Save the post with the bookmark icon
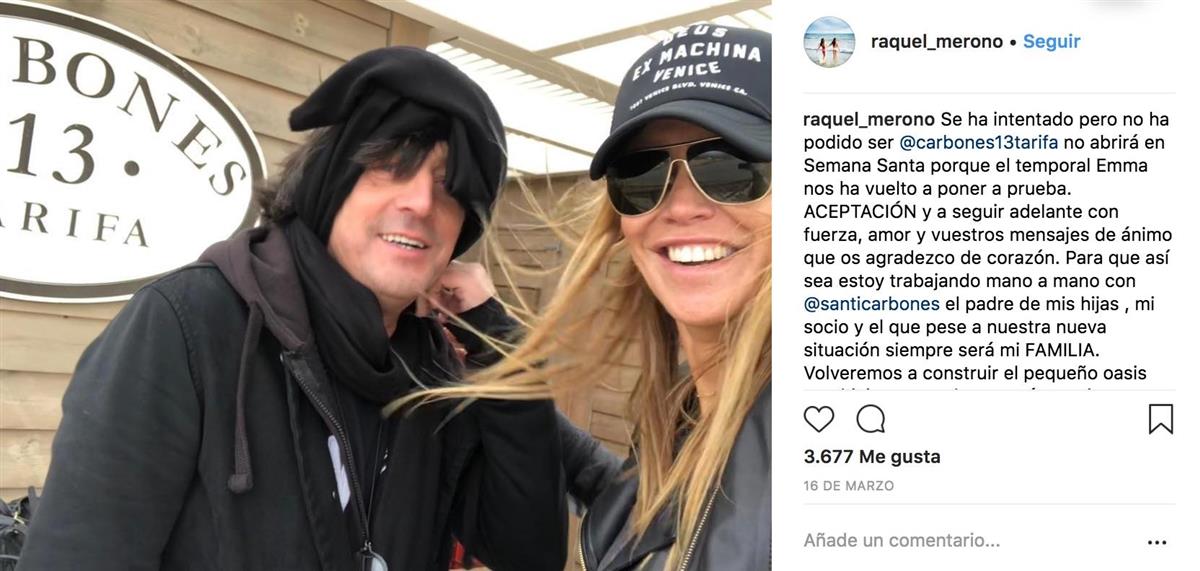The height and width of the screenshot is (571, 1200). 1160,418
